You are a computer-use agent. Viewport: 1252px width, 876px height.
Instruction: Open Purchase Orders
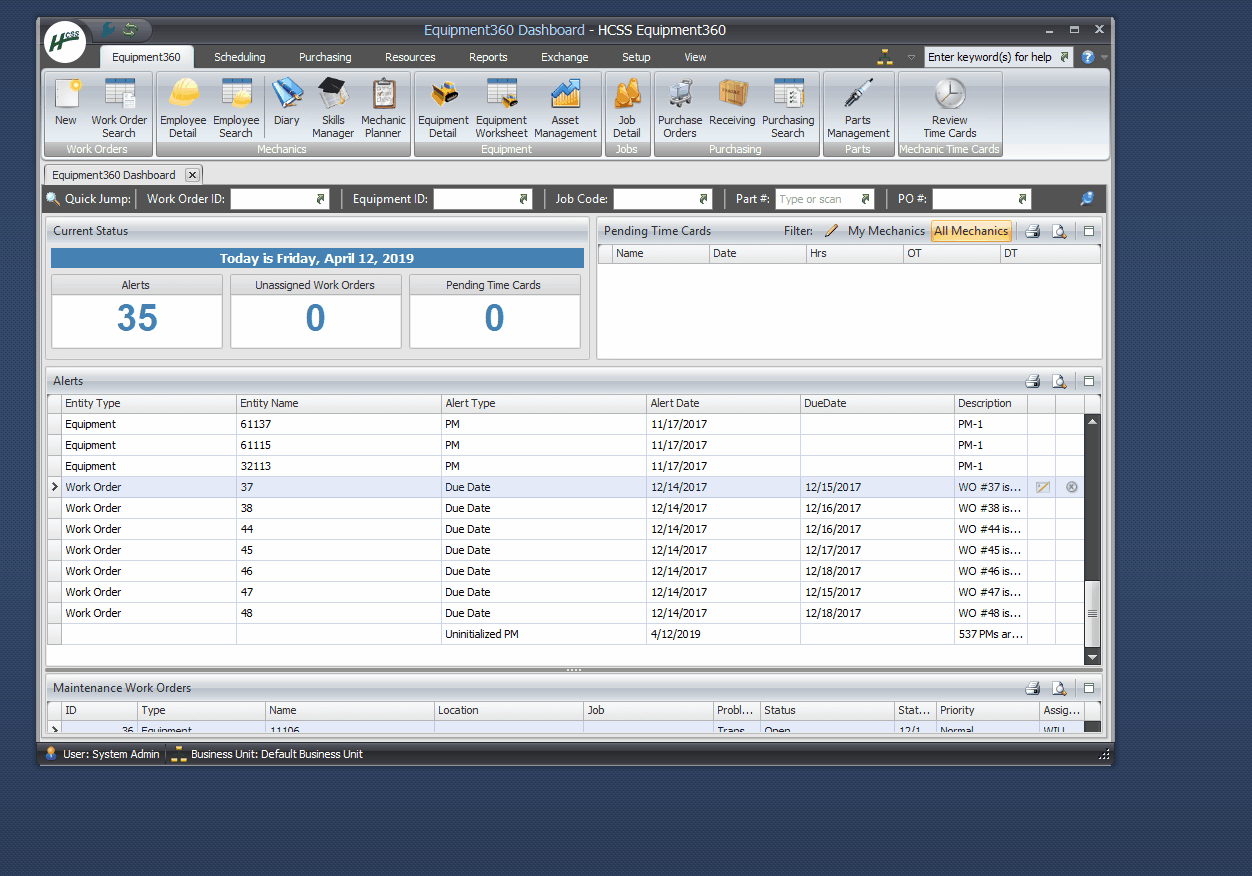680,107
